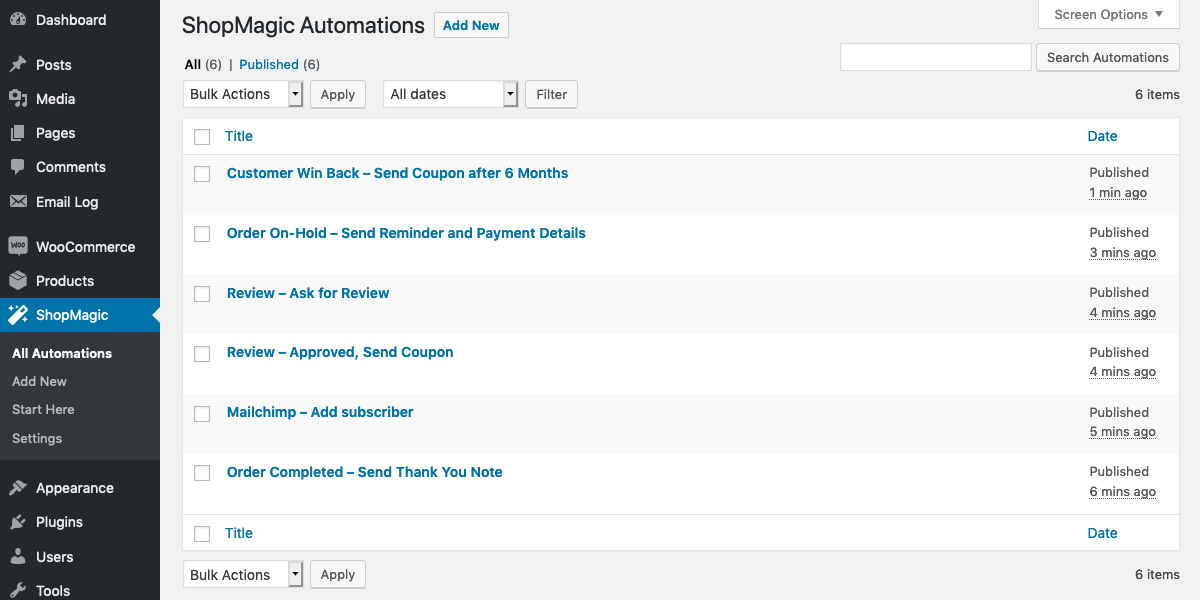Expand the All dates filter dropdown

pos(450,94)
